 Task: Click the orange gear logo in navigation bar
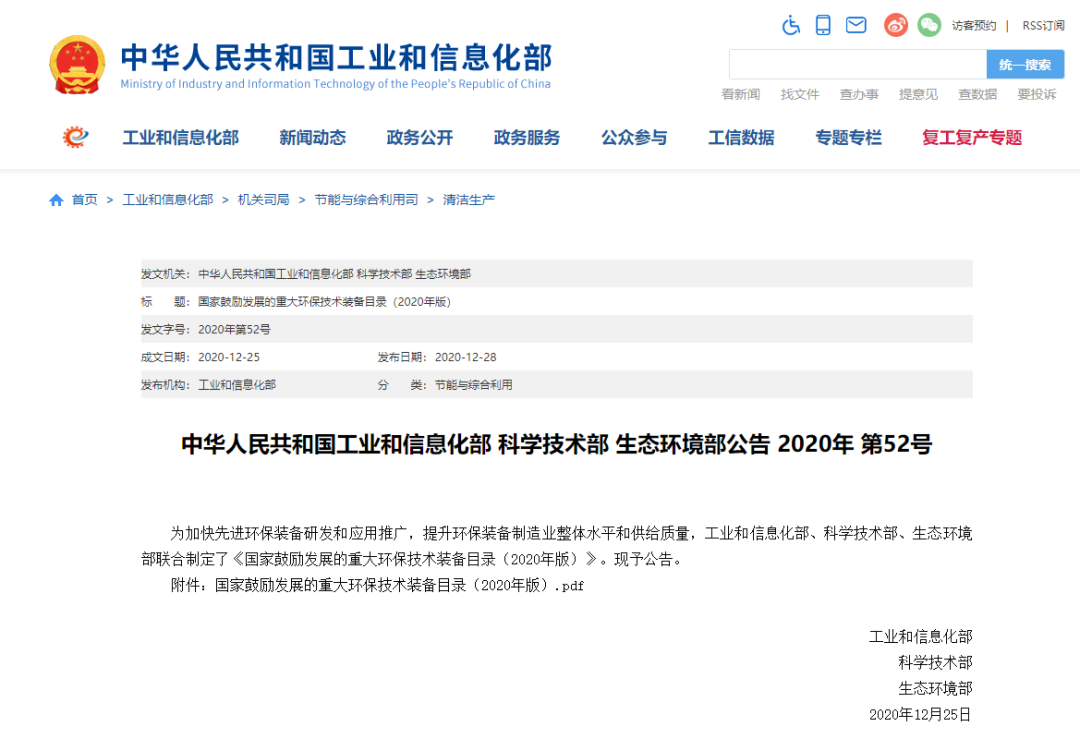76,137
